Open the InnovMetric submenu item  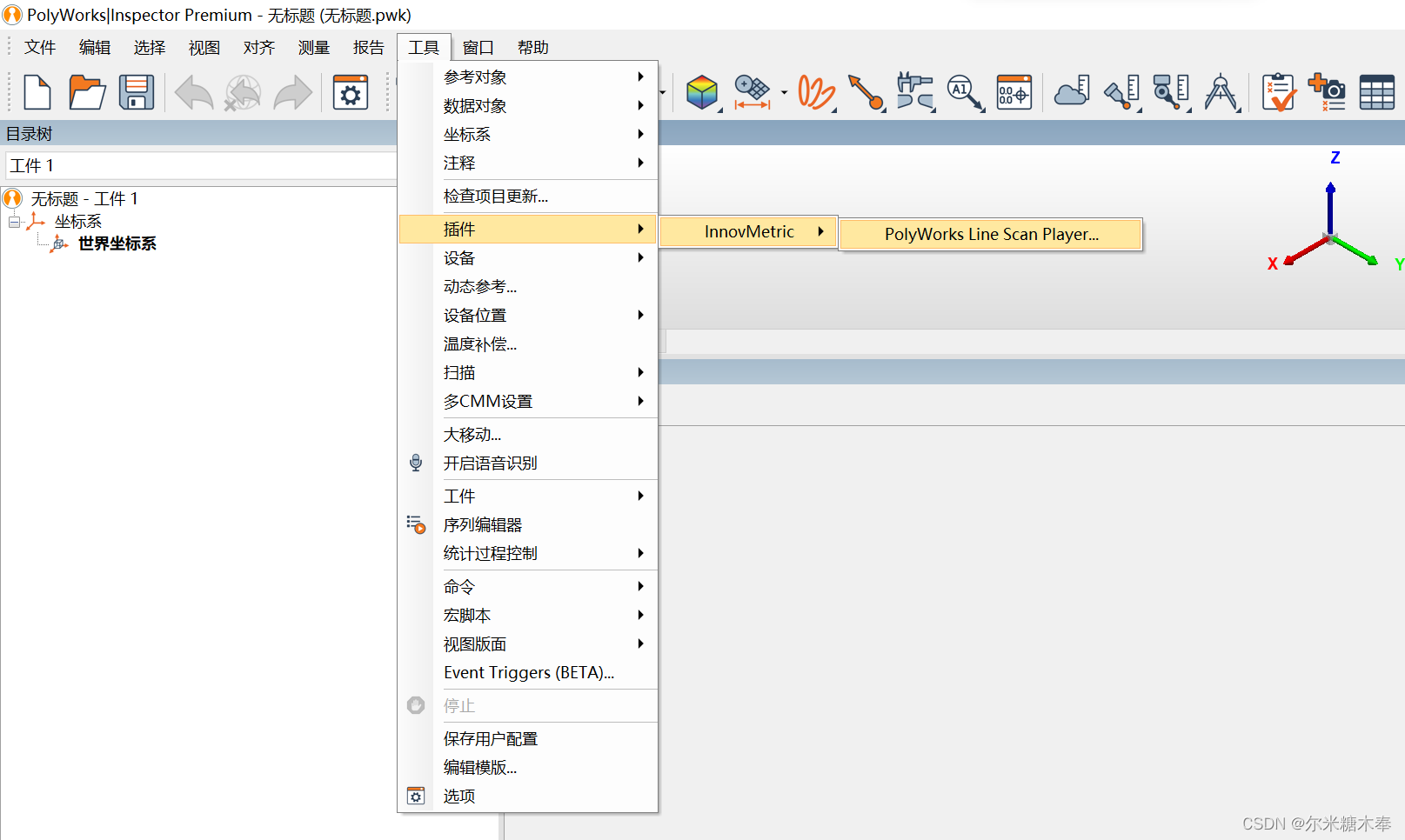[748, 231]
